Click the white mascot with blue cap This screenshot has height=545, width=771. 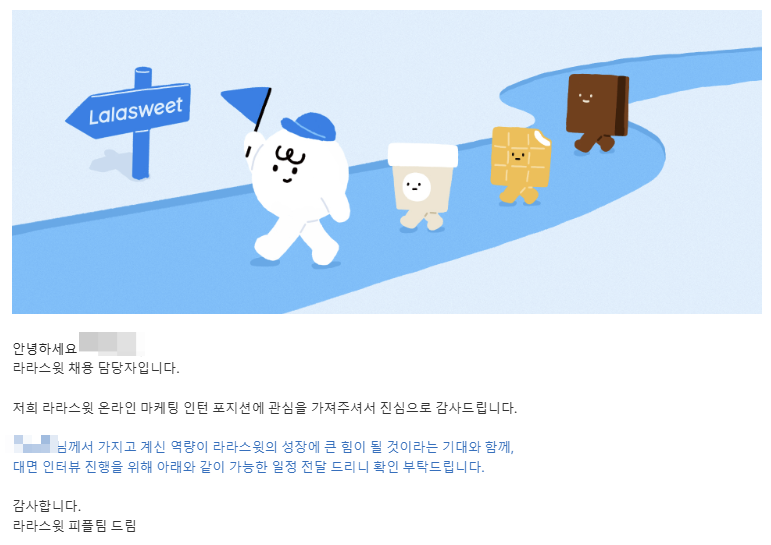pos(297,189)
